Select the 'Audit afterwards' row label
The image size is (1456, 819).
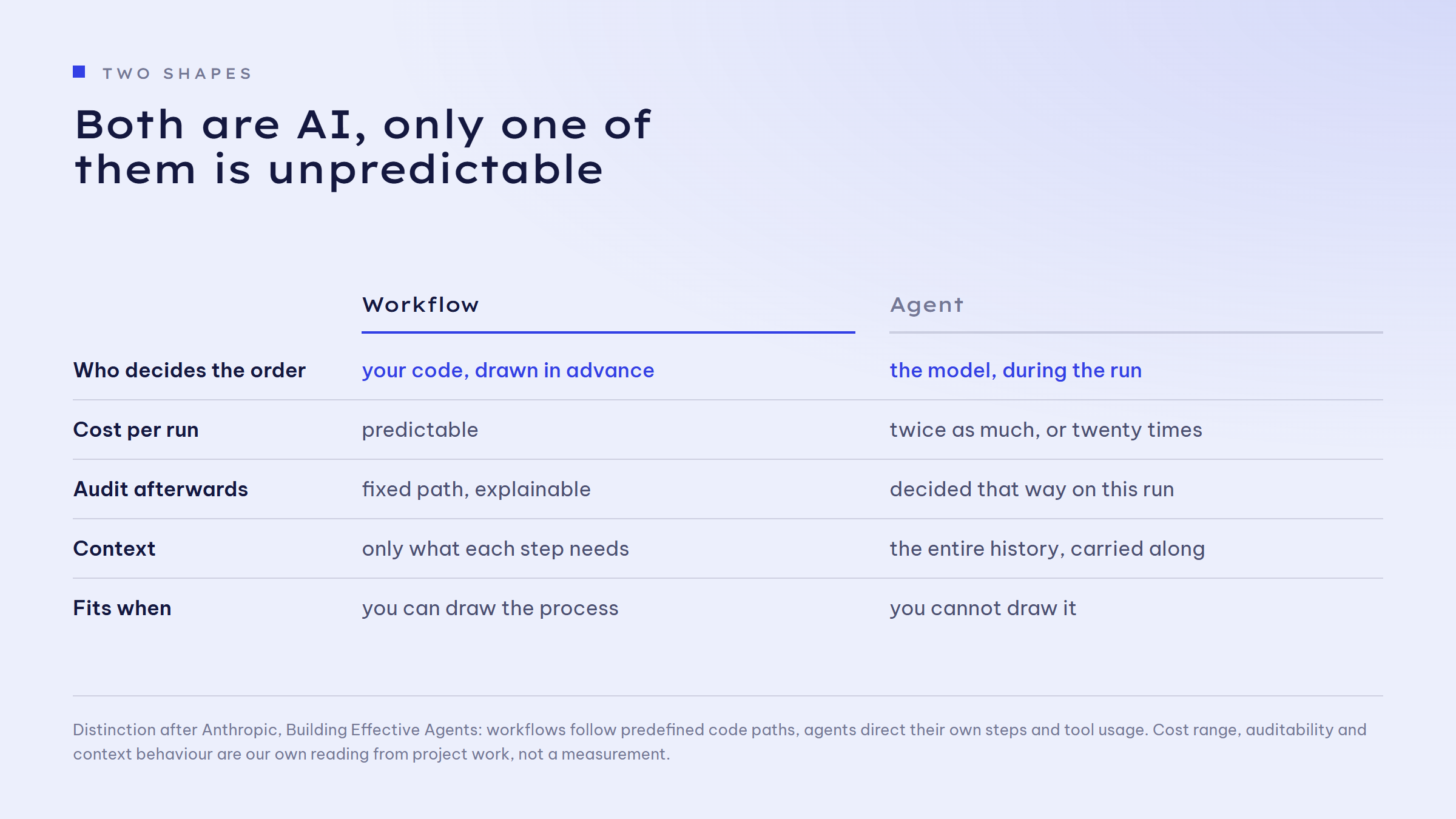pos(161,489)
